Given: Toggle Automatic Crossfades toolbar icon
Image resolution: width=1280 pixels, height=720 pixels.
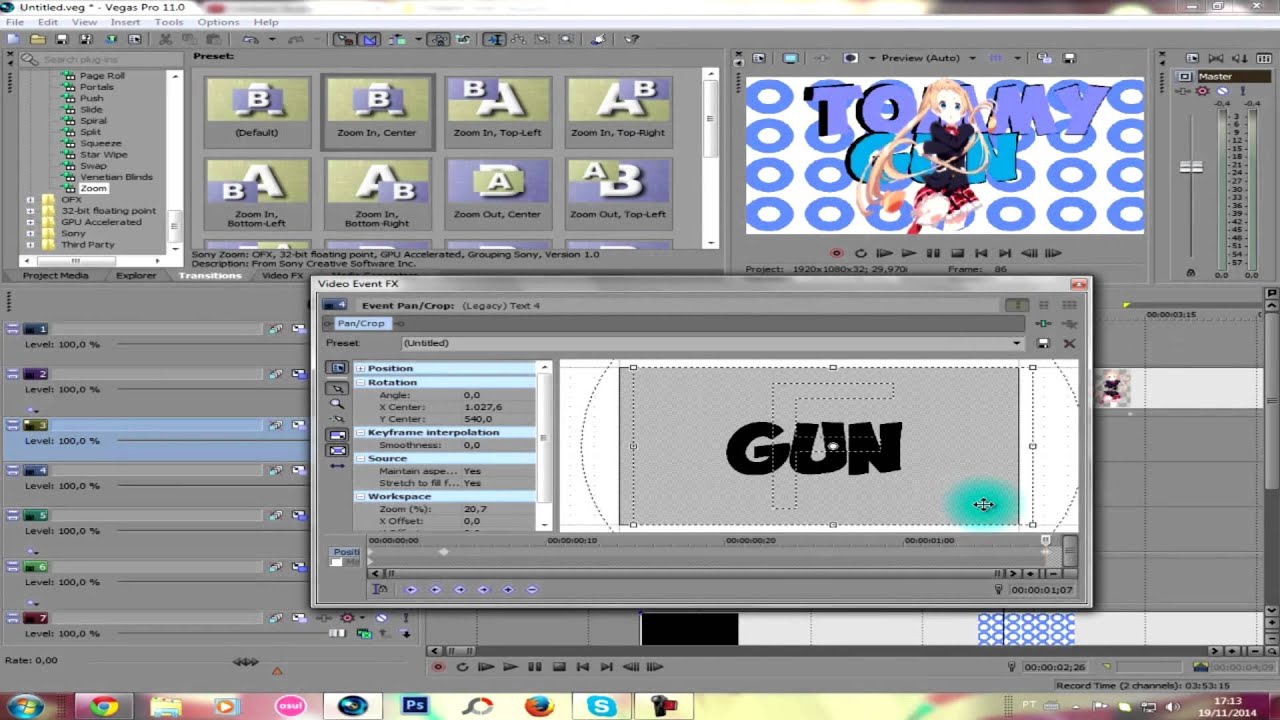Looking at the screenshot, I should [370, 39].
